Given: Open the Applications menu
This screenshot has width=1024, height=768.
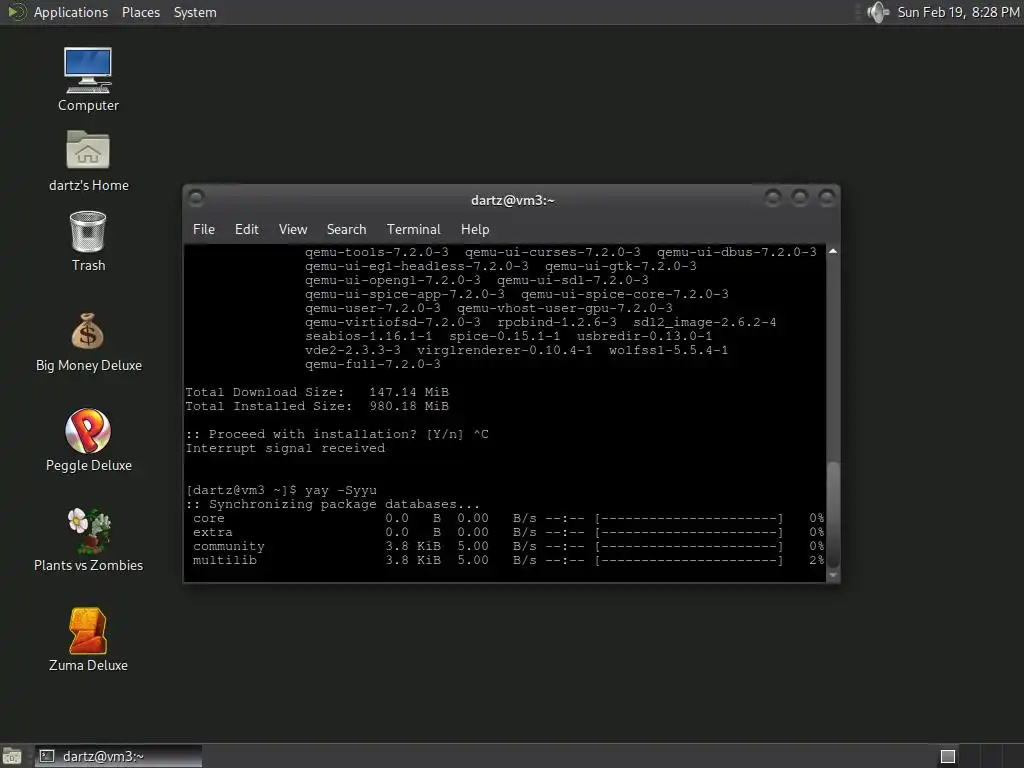Looking at the screenshot, I should click(x=71, y=12).
